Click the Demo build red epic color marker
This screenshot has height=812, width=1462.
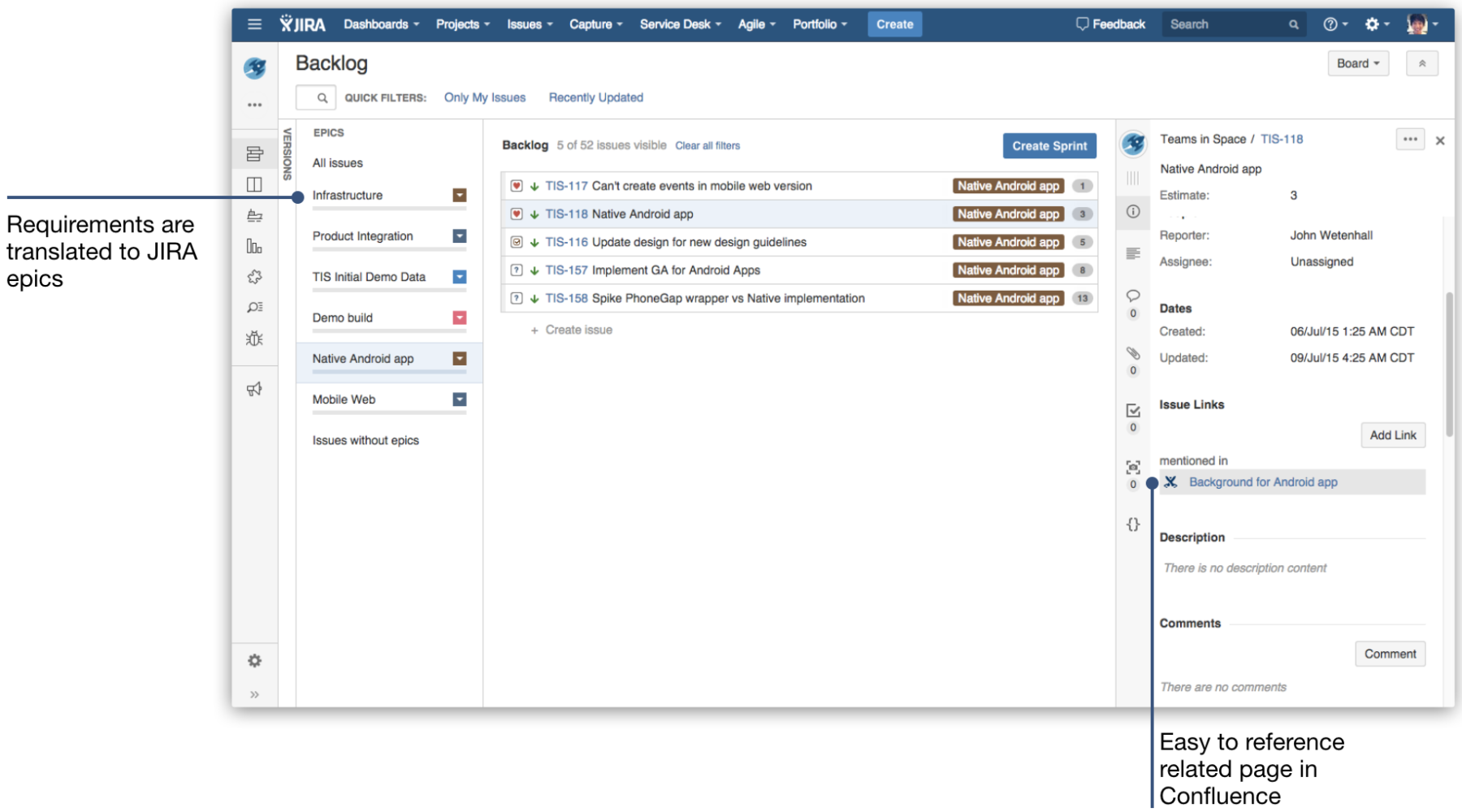click(x=460, y=317)
